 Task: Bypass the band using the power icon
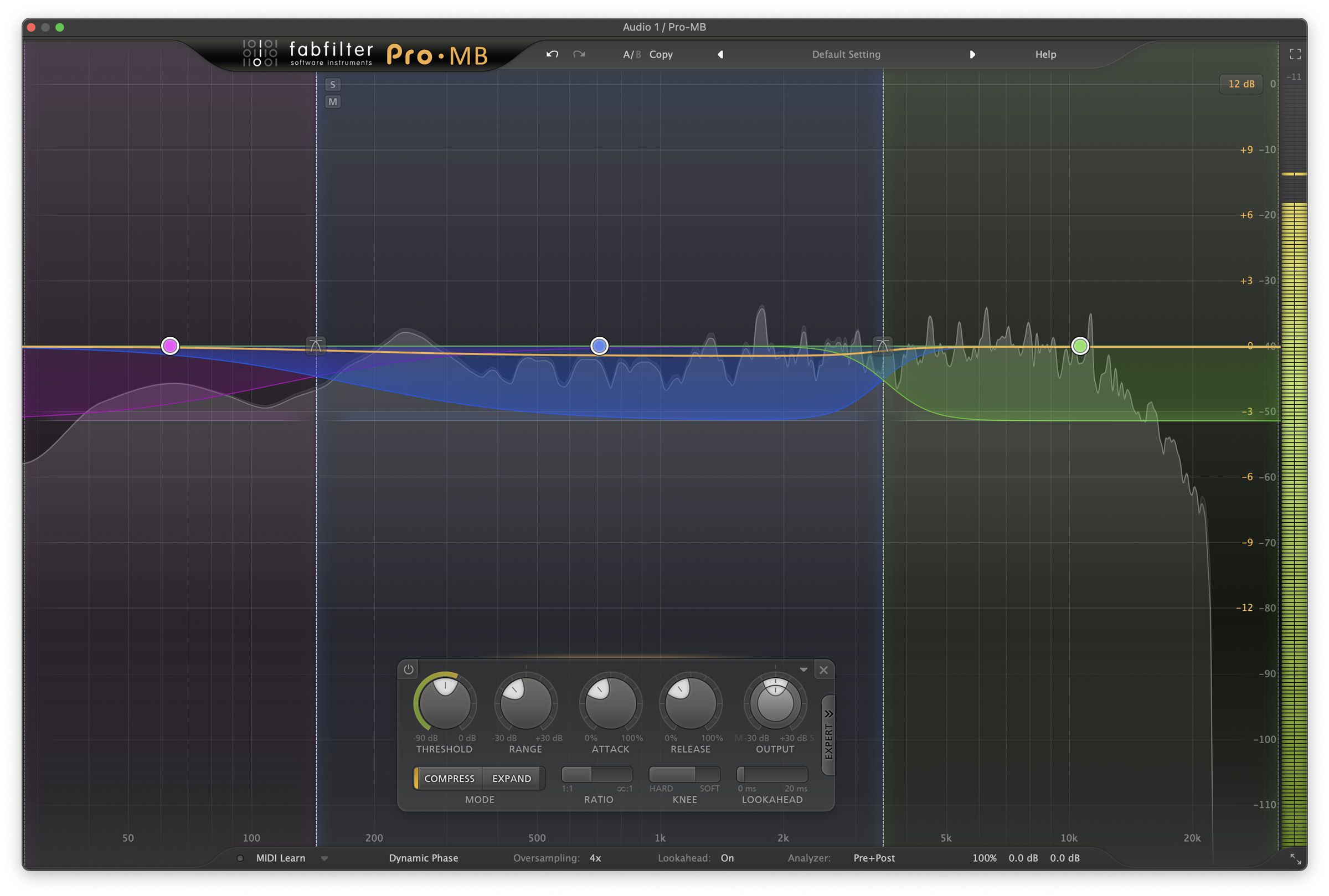click(409, 669)
